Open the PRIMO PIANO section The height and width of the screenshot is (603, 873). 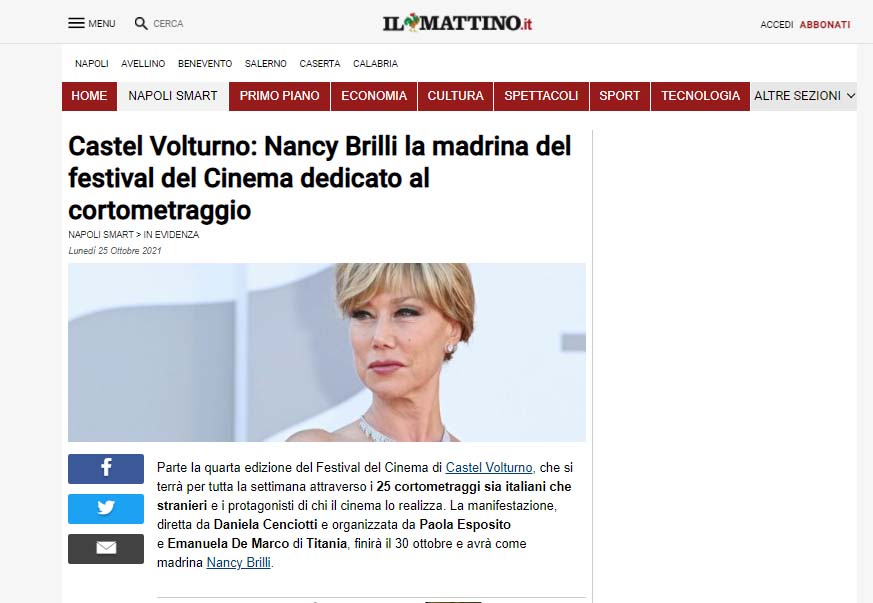(279, 96)
